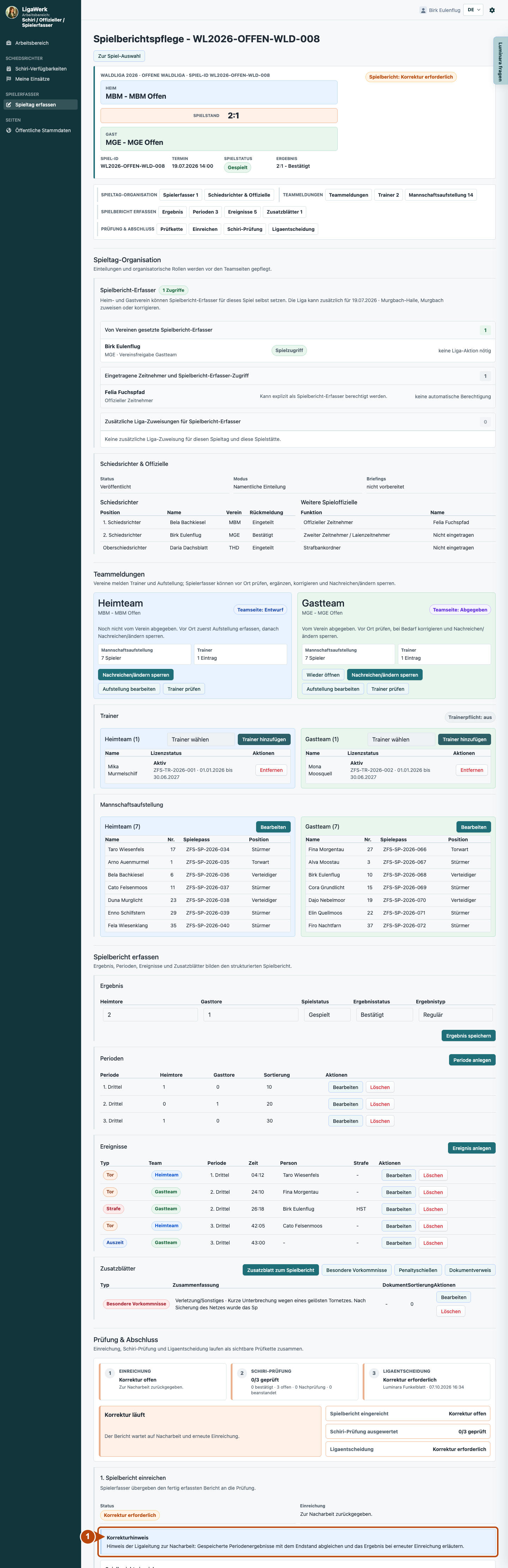The height and width of the screenshot is (1568, 508).
Task: Open the Perioden 3 tab
Action: point(205,212)
